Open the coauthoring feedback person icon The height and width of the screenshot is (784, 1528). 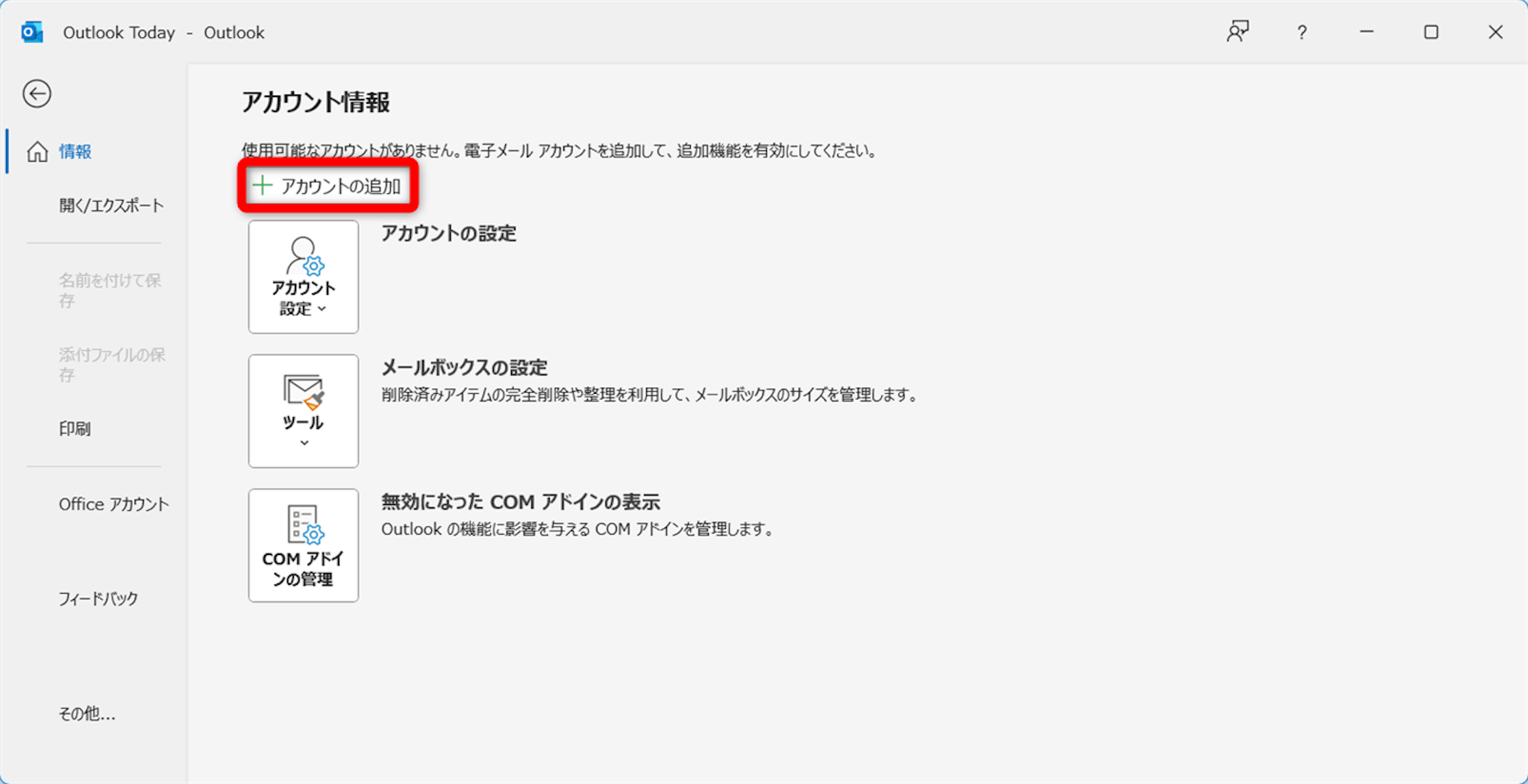coord(1238,32)
